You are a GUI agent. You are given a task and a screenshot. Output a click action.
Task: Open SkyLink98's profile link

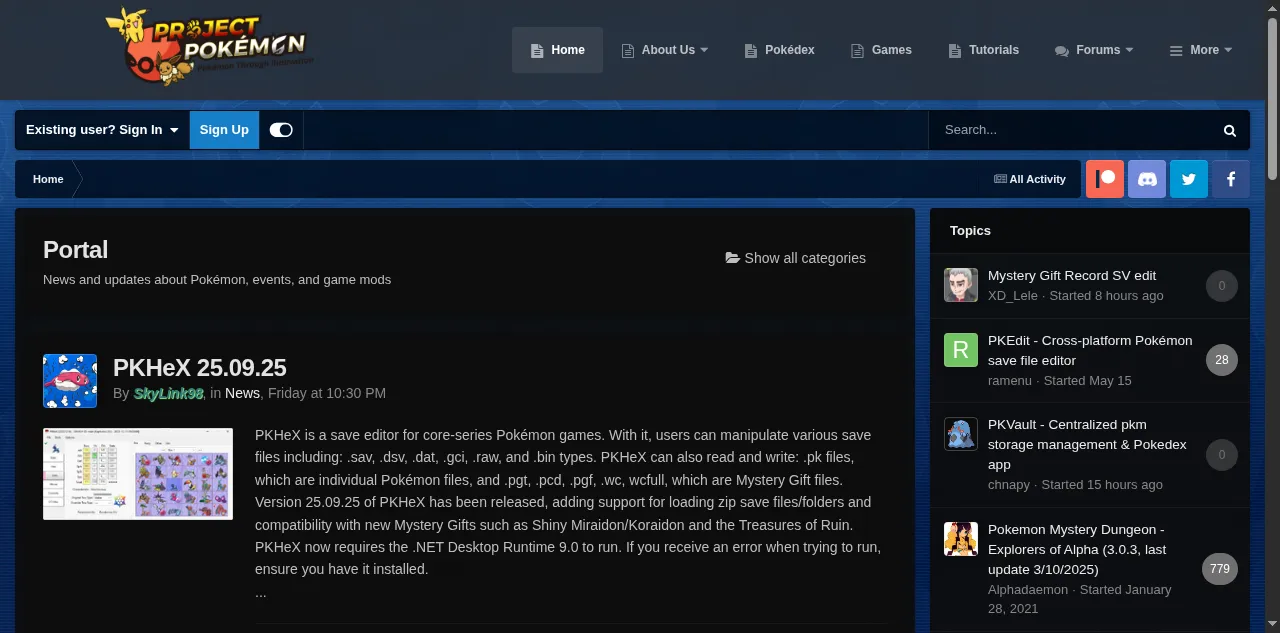pyautogui.click(x=168, y=394)
